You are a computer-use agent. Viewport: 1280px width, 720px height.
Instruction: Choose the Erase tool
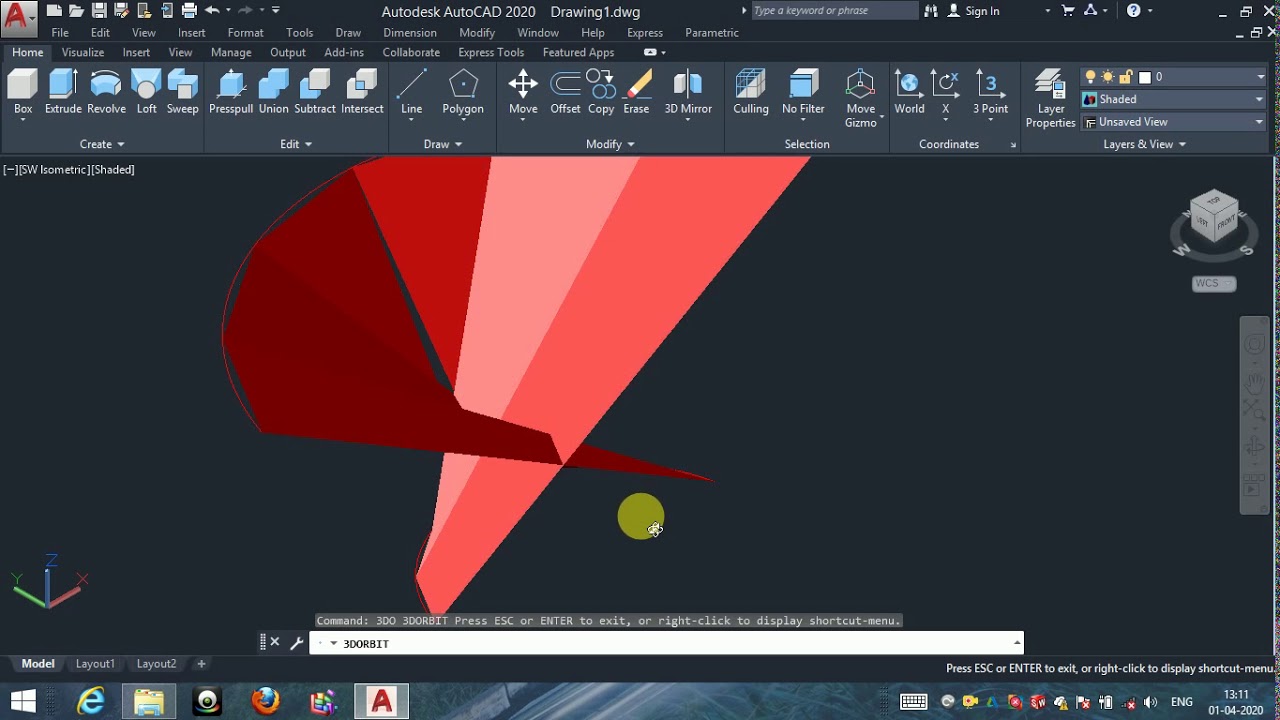[x=636, y=92]
